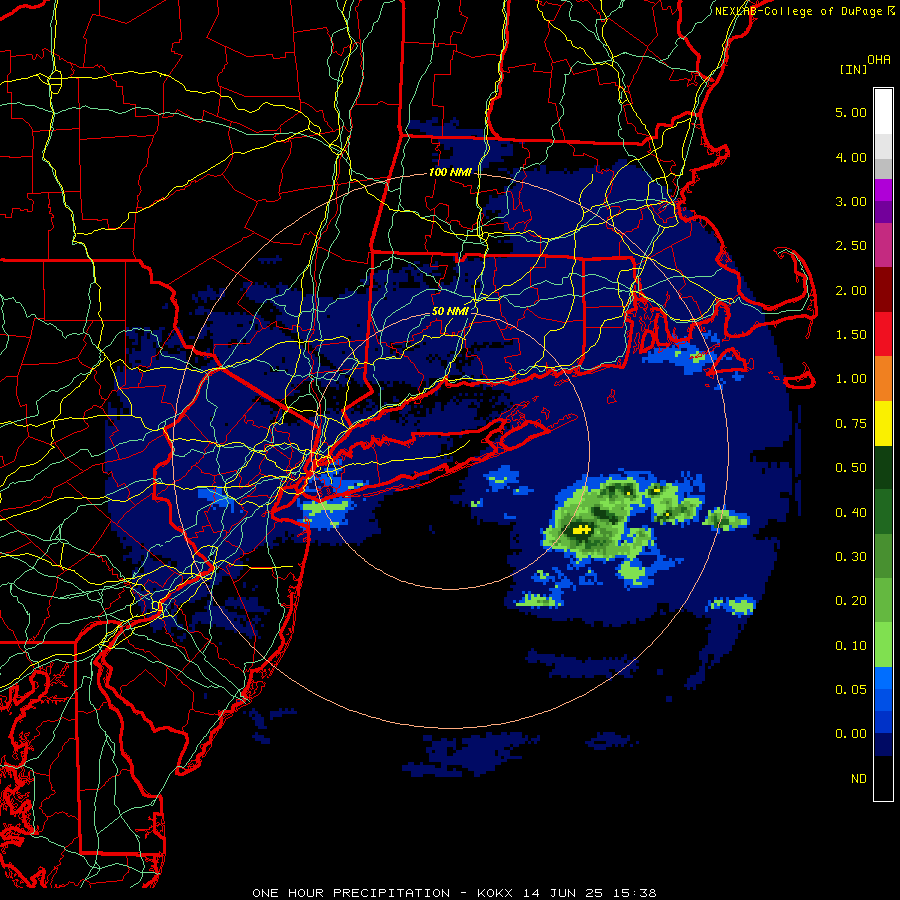900x900 pixels.
Task: Pick the yellow legend swatch
Action: (x=883, y=423)
